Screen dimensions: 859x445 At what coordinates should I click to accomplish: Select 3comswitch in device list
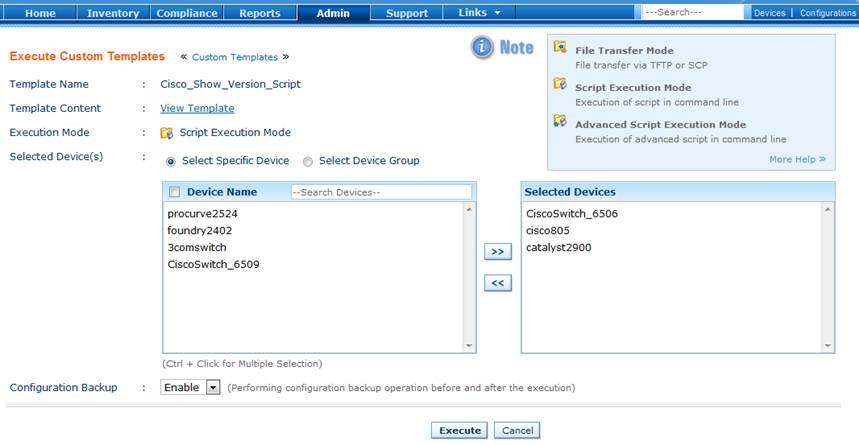[197, 248]
